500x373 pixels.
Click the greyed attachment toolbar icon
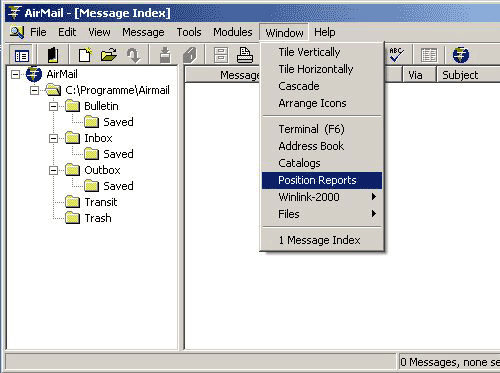tap(190, 55)
